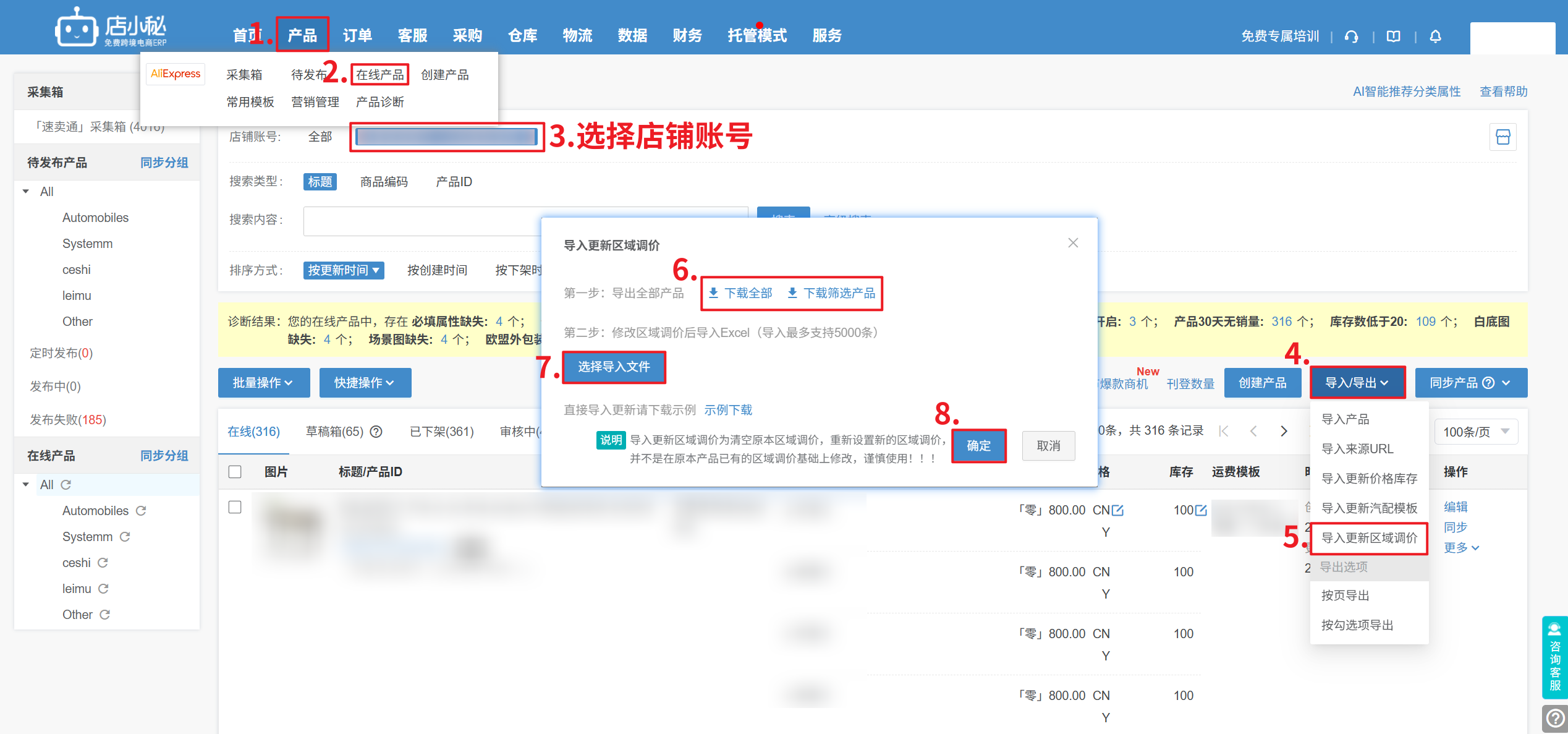Click the question mark beside 草稿箱

(x=376, y=432)
